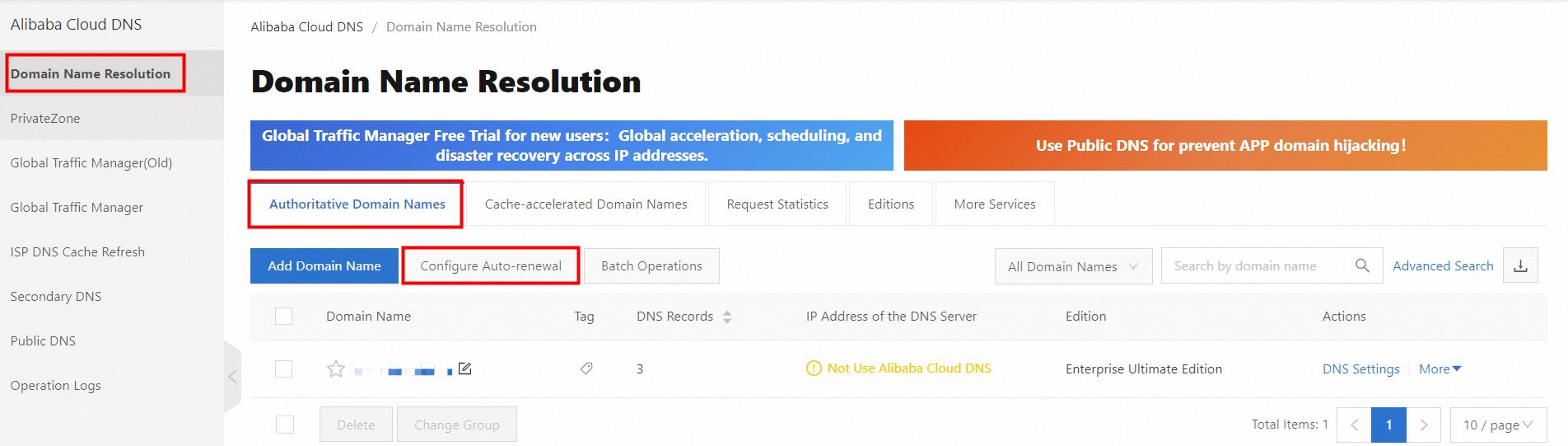Viewport: 1568px width, 446px height.
Task: Click the Total Items: 1 label
Action: click(x=1290, y=424)
